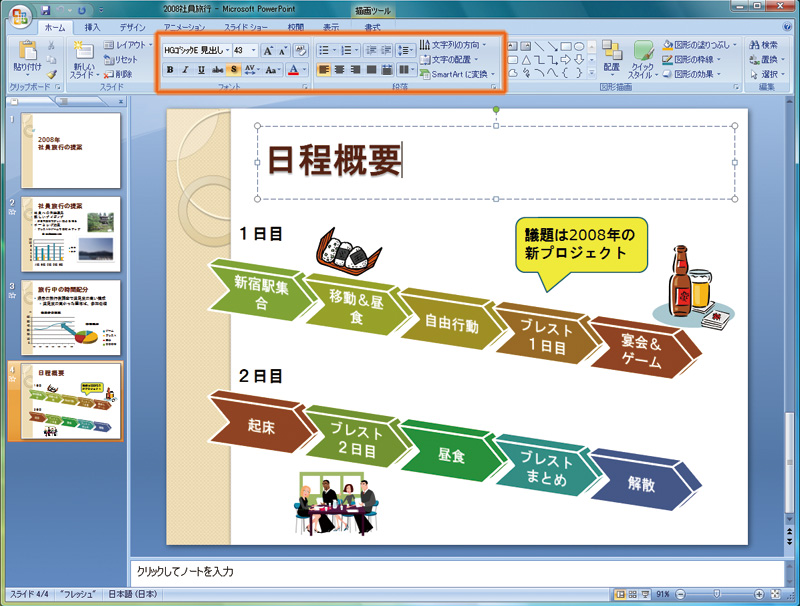Click the zoom slider handle
Image resolution: width=800 pixels, height=606 pixels.
(717, 594)
